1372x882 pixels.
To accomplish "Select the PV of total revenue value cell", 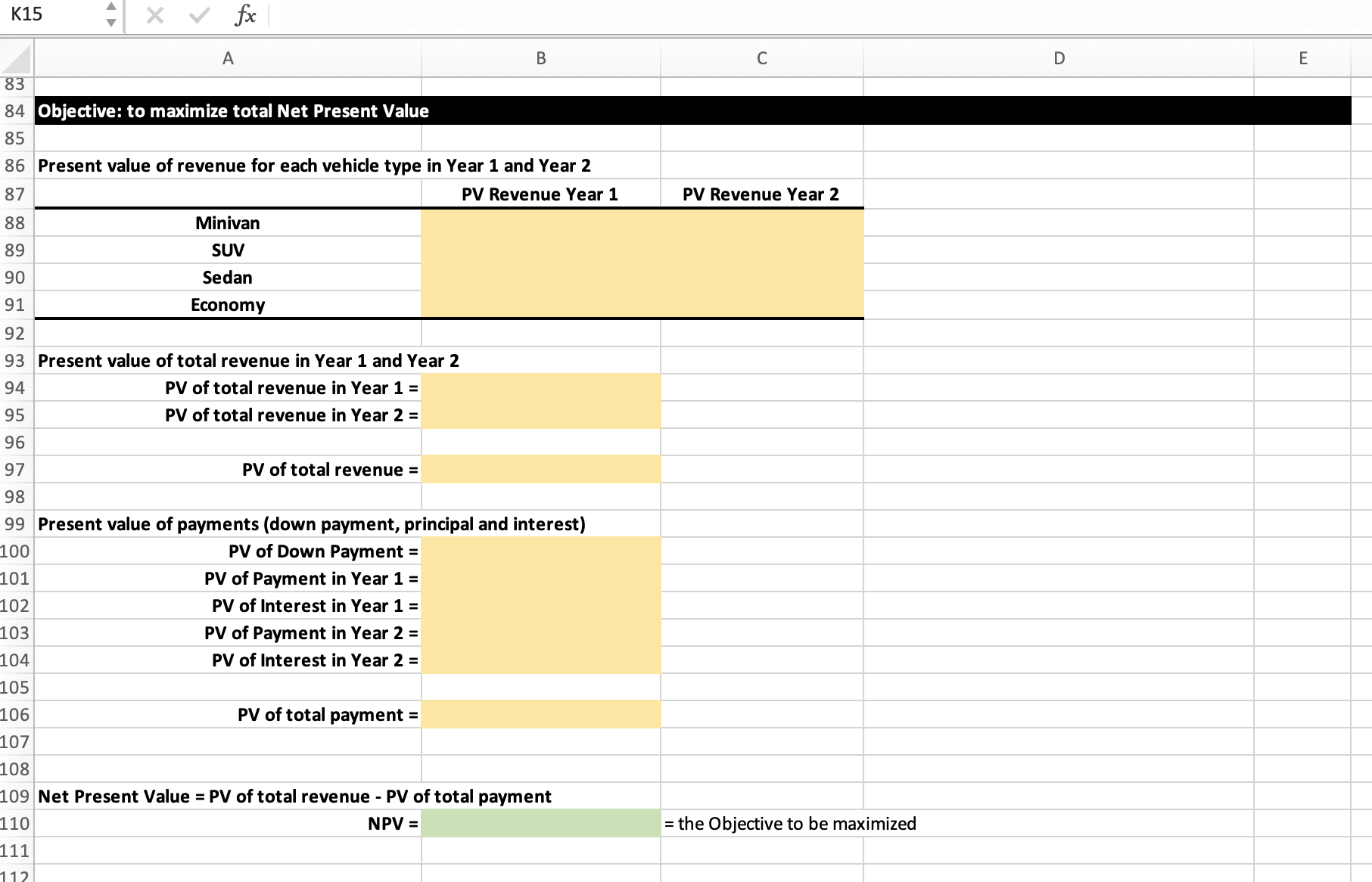I will pyautogui.click(x=541, y=470).
